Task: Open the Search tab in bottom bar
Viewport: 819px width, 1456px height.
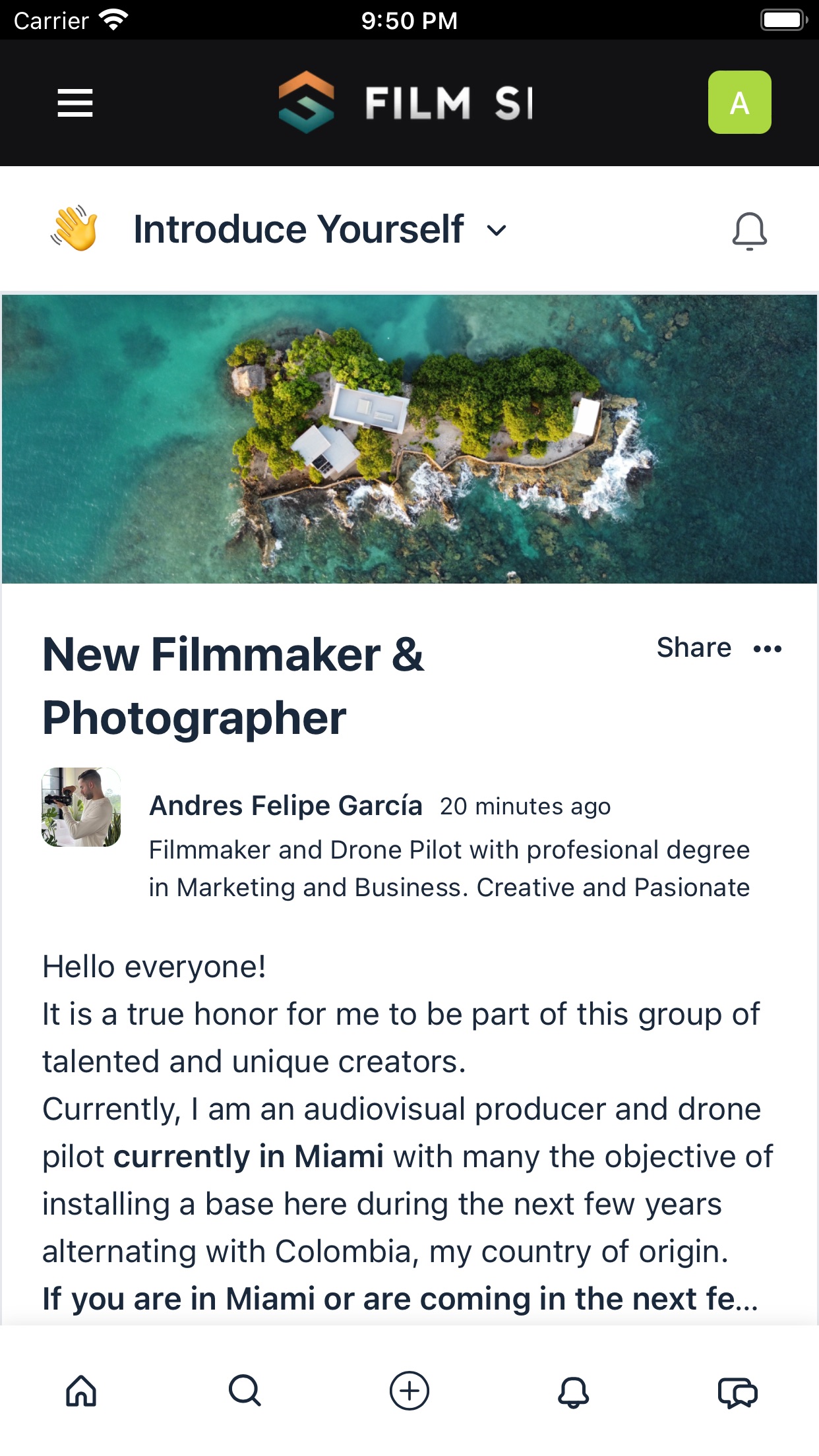Action: click(245, 1391)
